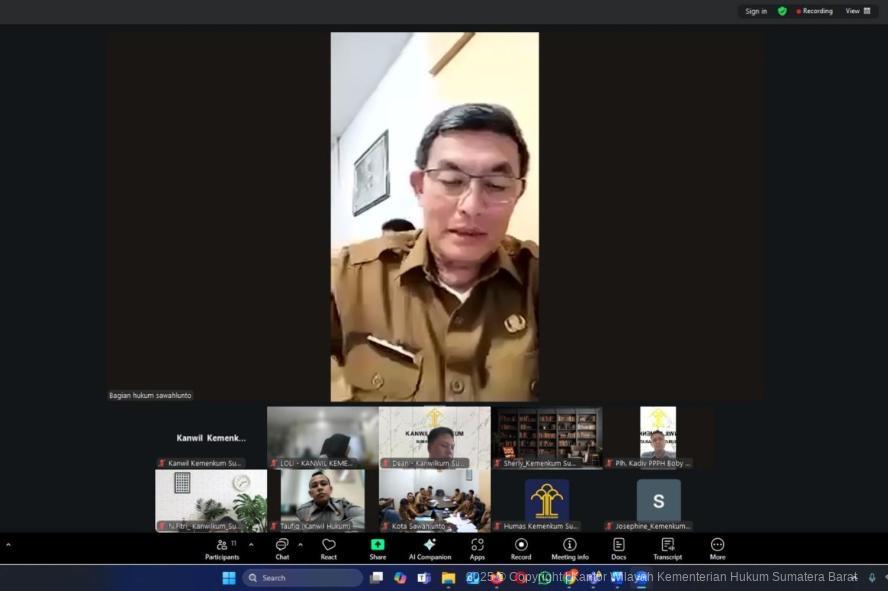Click the React heart icon
The height and width of the screenshot is (591, 888).
click(x=329, y=548)
